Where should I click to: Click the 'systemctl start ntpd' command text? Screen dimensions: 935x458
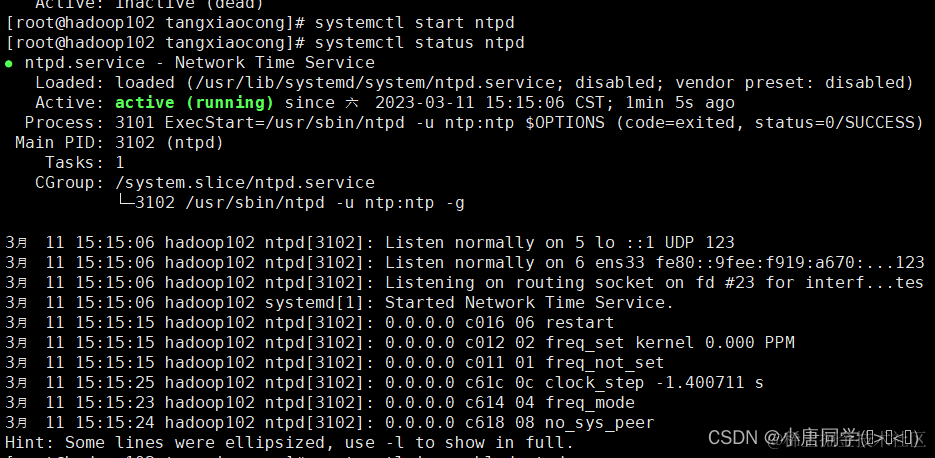click(x=414, y=23)
